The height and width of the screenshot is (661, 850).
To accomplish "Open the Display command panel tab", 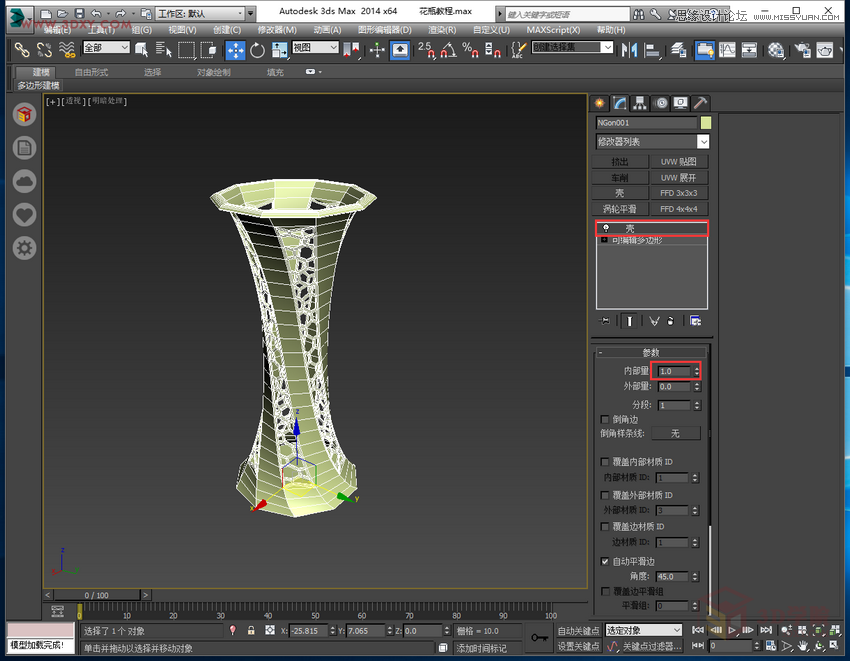I will point(681,103).
